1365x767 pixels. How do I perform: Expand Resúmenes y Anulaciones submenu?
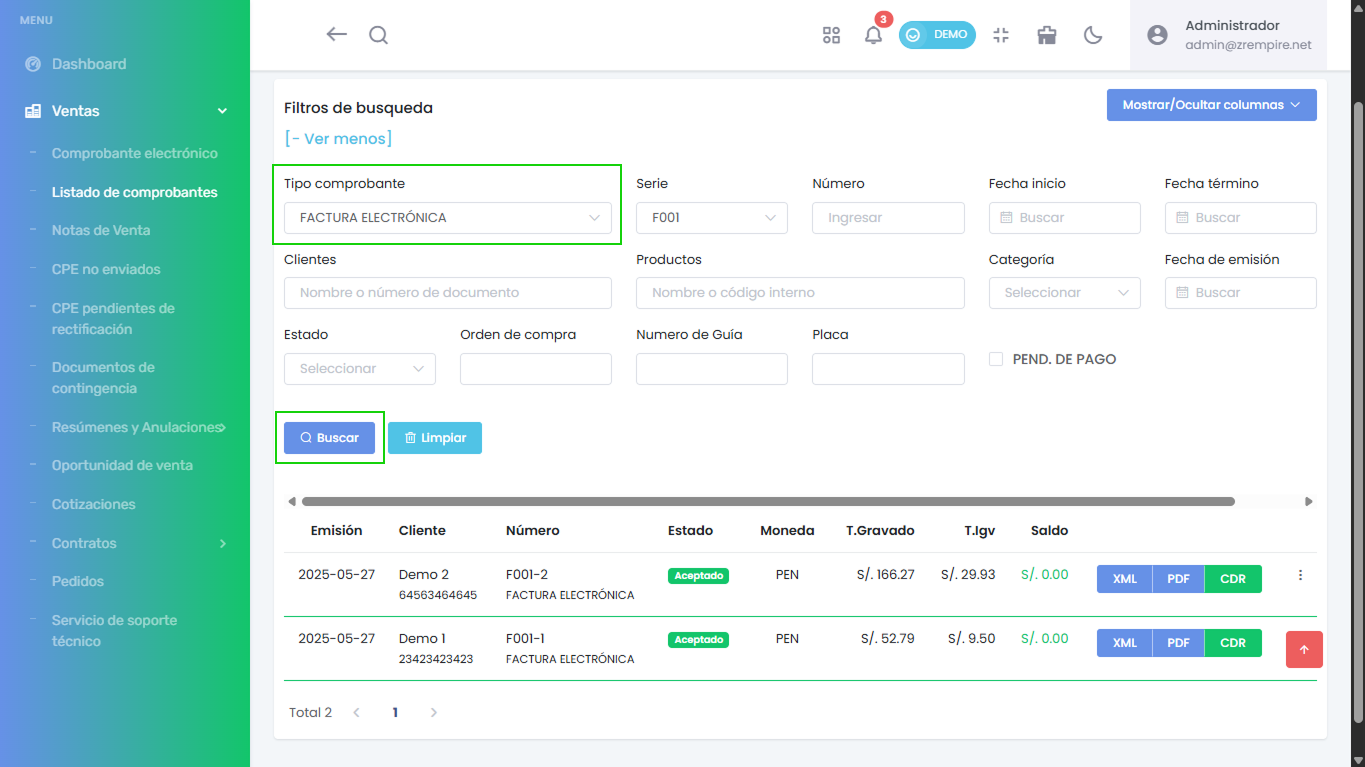(x=223, y=428)
